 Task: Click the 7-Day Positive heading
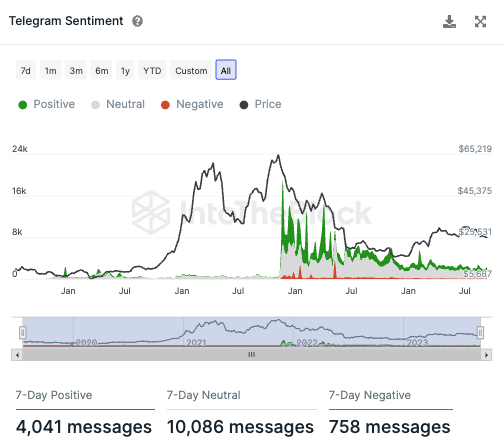pos(54,395)
